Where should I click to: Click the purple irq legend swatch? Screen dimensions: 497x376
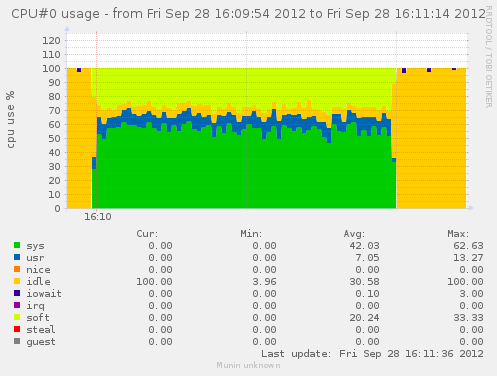coord(17,305)
